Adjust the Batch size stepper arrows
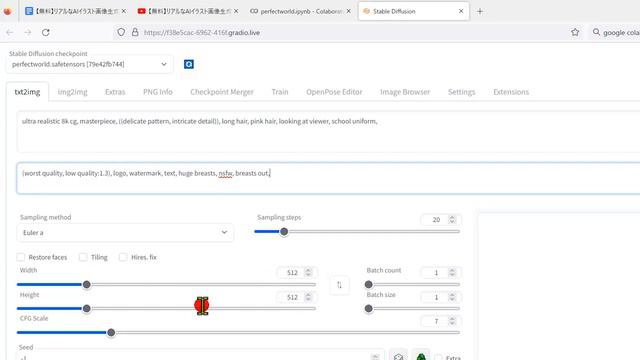 (452, 297)
